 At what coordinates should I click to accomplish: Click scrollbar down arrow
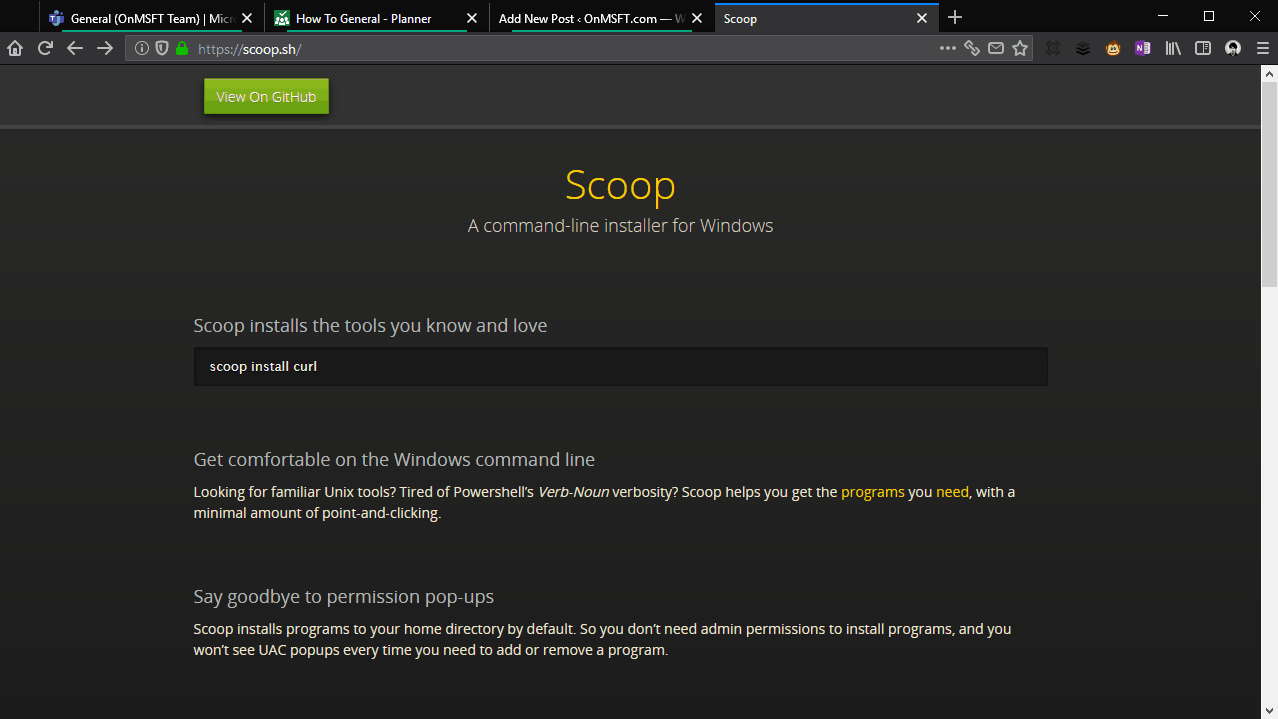coord(1269,710)
